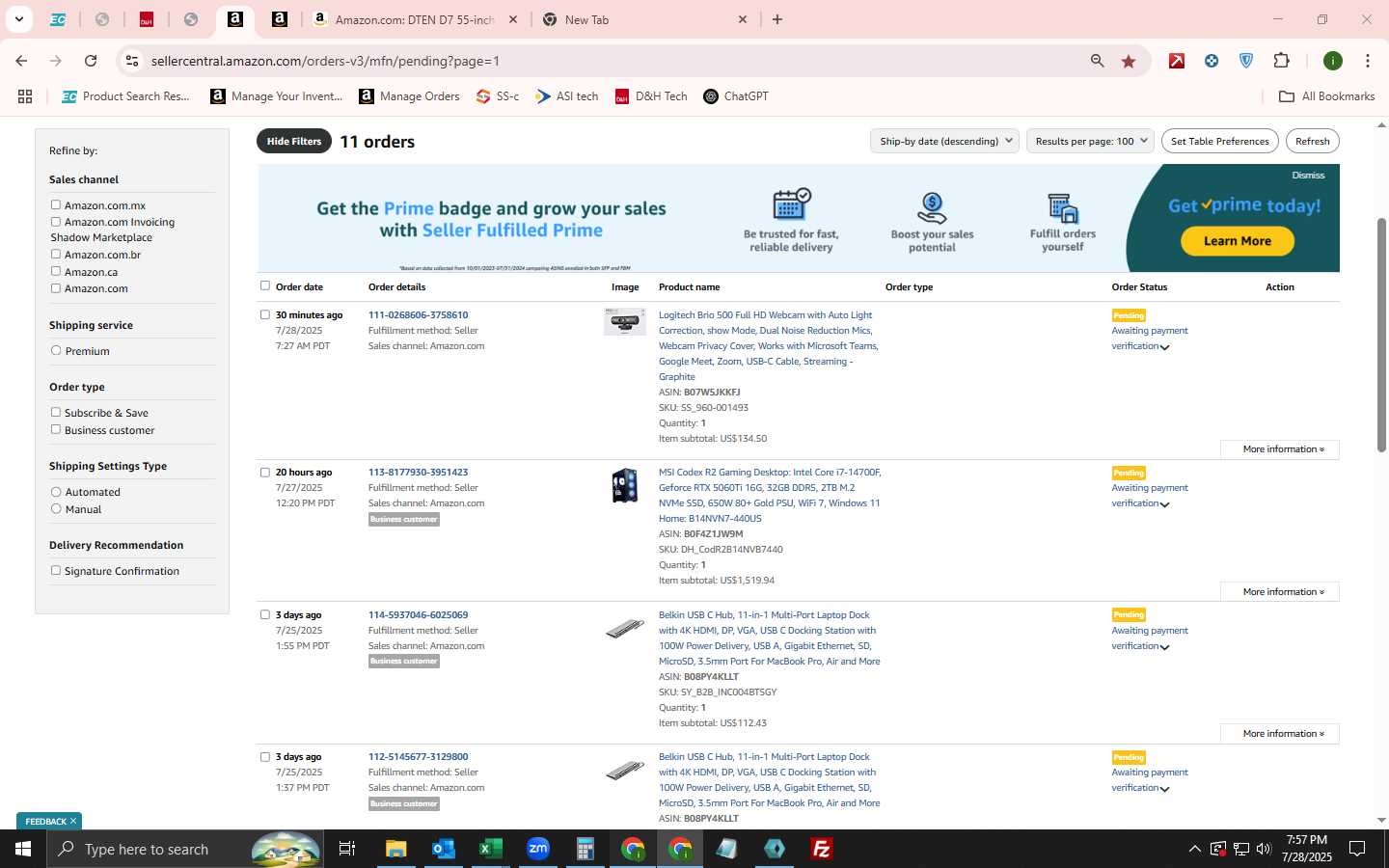Image resolution: width=1389 pixels, height=868 pixels.
Task: Open the notifications icon in system tray
Action: (x=1357, y=849)
